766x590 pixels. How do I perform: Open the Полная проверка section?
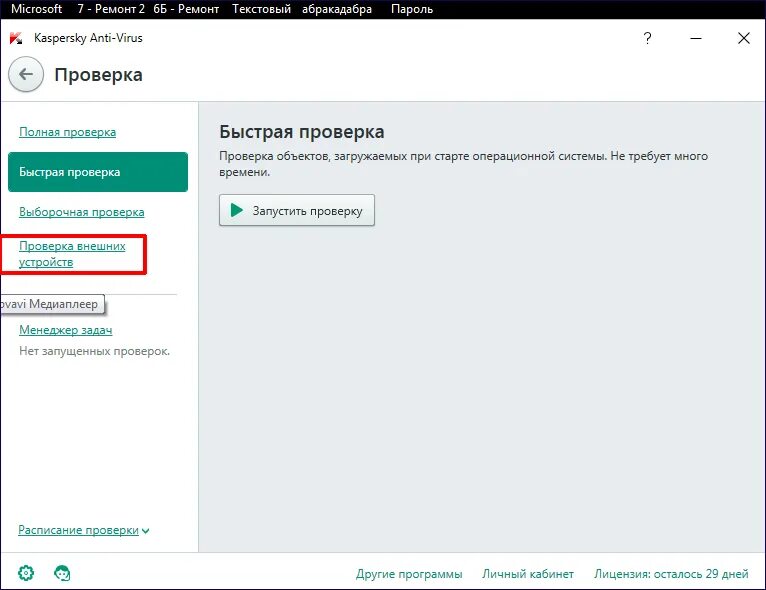67,132
